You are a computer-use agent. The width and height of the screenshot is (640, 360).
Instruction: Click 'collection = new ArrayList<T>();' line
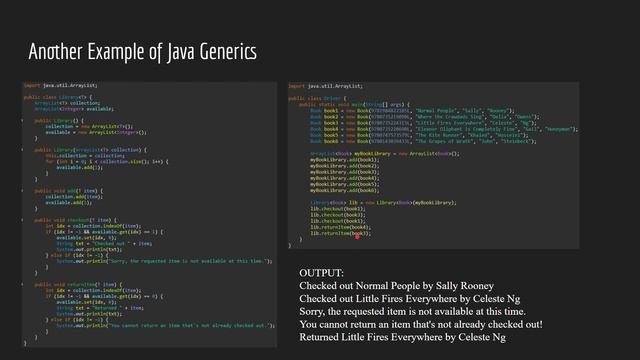coord(89,127)
